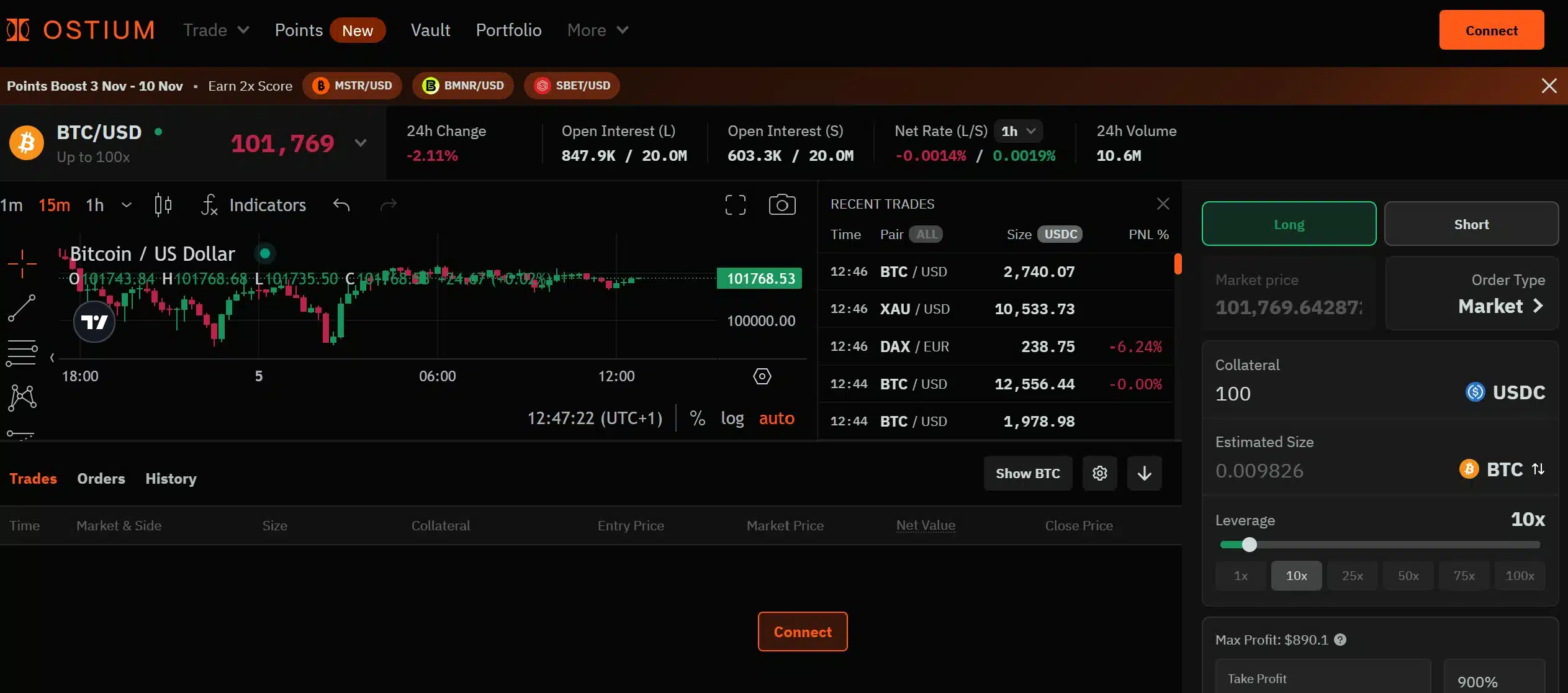
Task: Open the Vault page
Action: [430, 30]
